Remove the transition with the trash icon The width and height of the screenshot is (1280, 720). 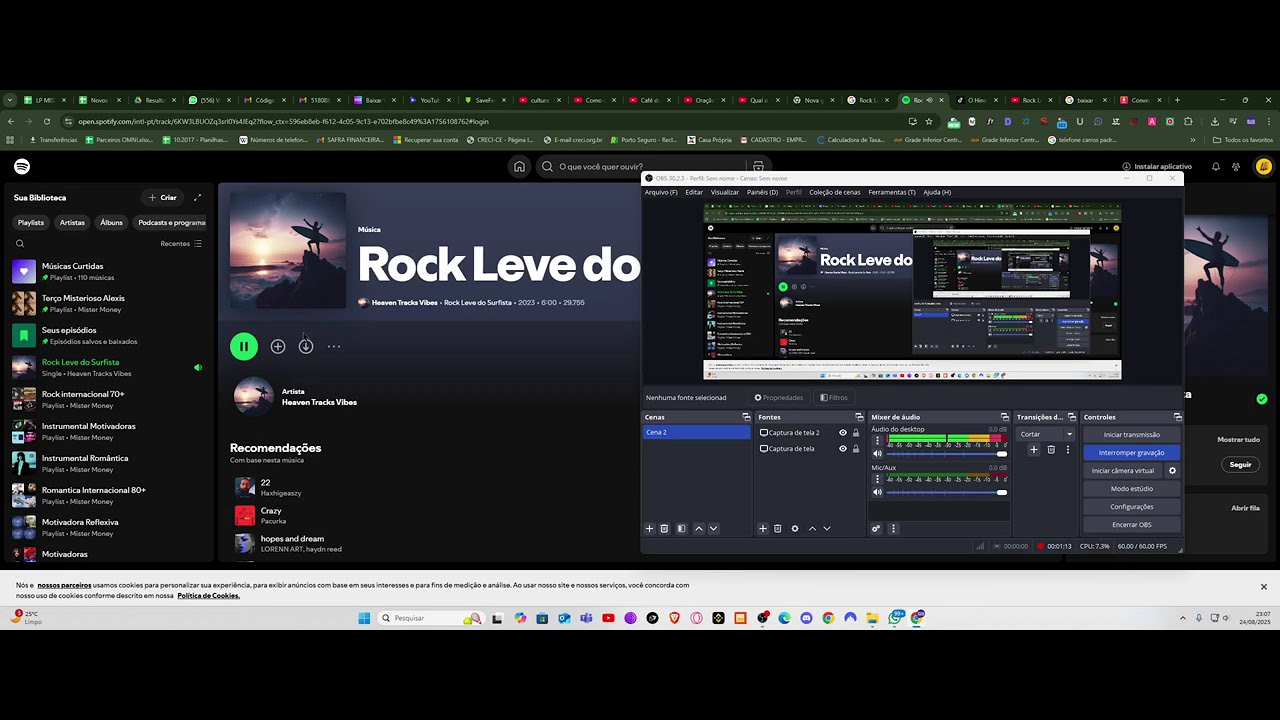point(1051,450)
